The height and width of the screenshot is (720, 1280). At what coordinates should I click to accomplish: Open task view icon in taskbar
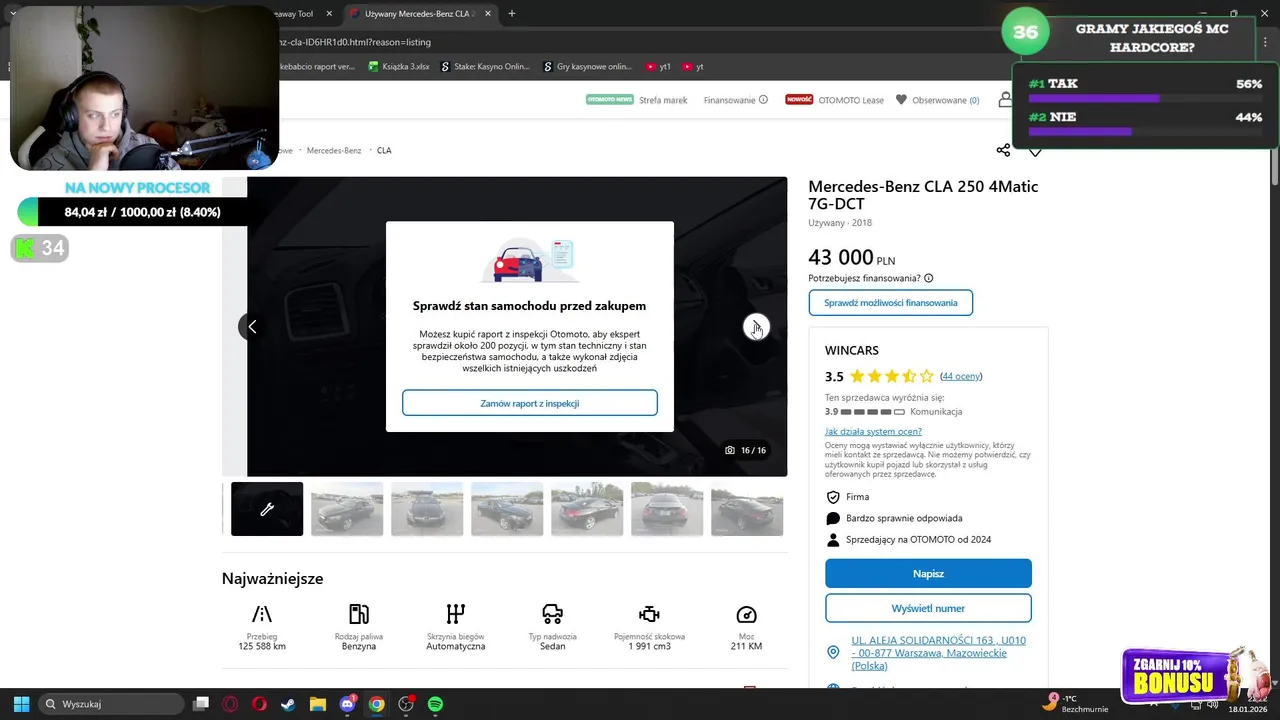click(201, 704)
